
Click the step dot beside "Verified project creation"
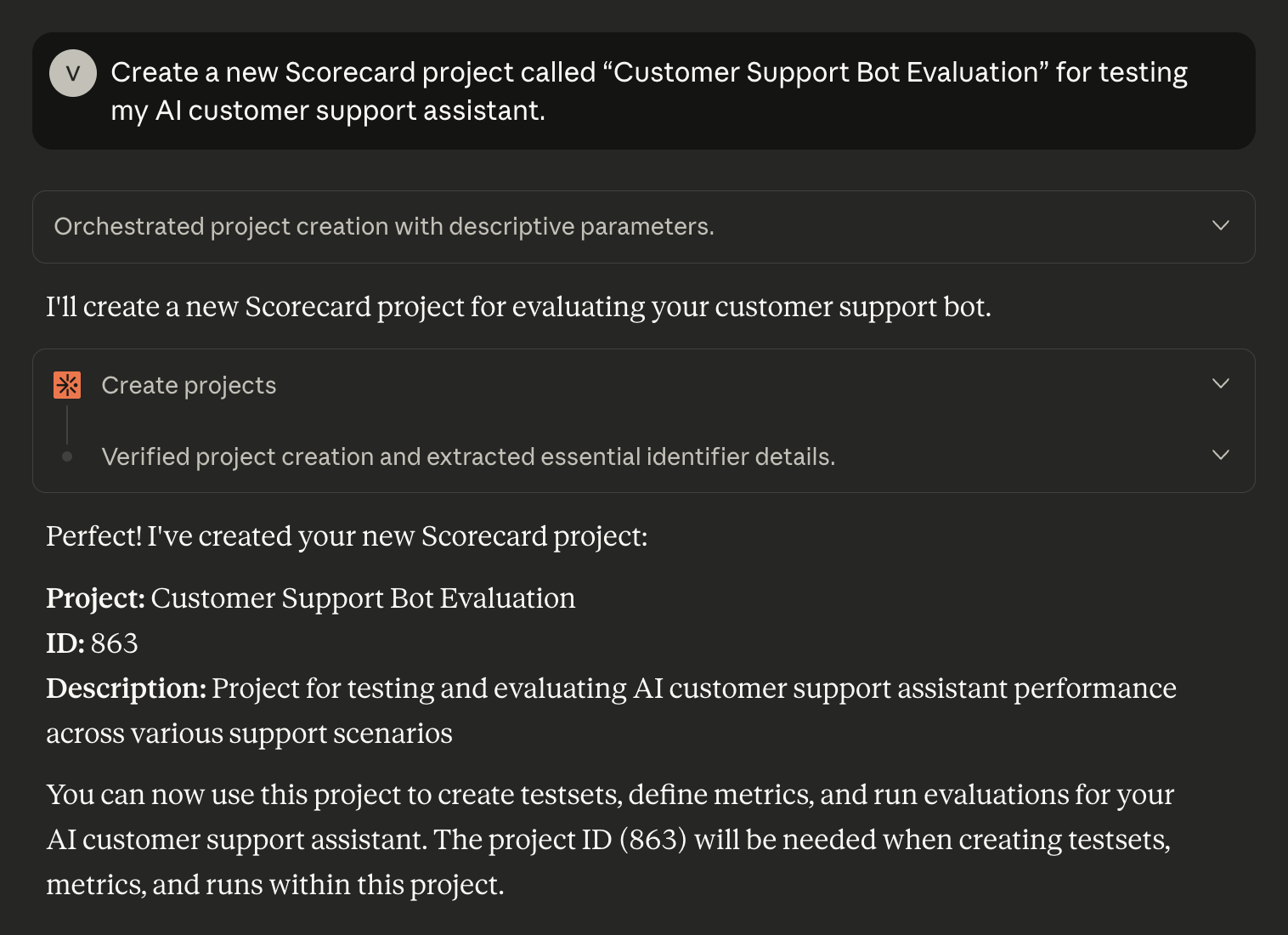pos(67,456)
